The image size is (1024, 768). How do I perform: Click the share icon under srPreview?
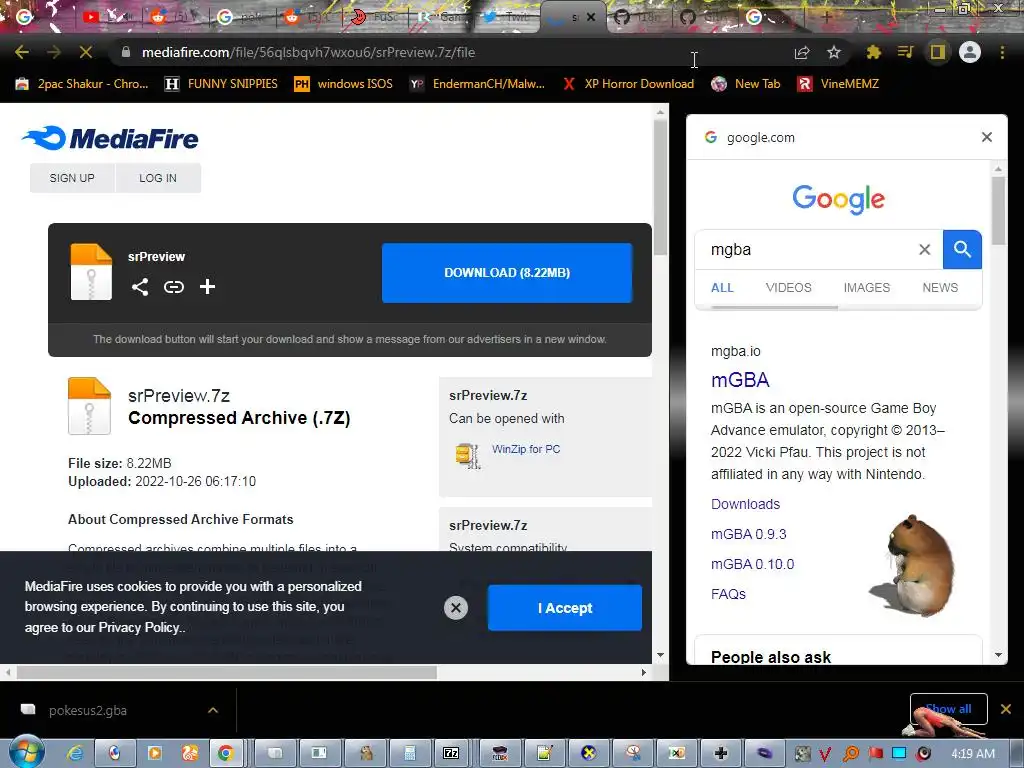tap(140, 287)
